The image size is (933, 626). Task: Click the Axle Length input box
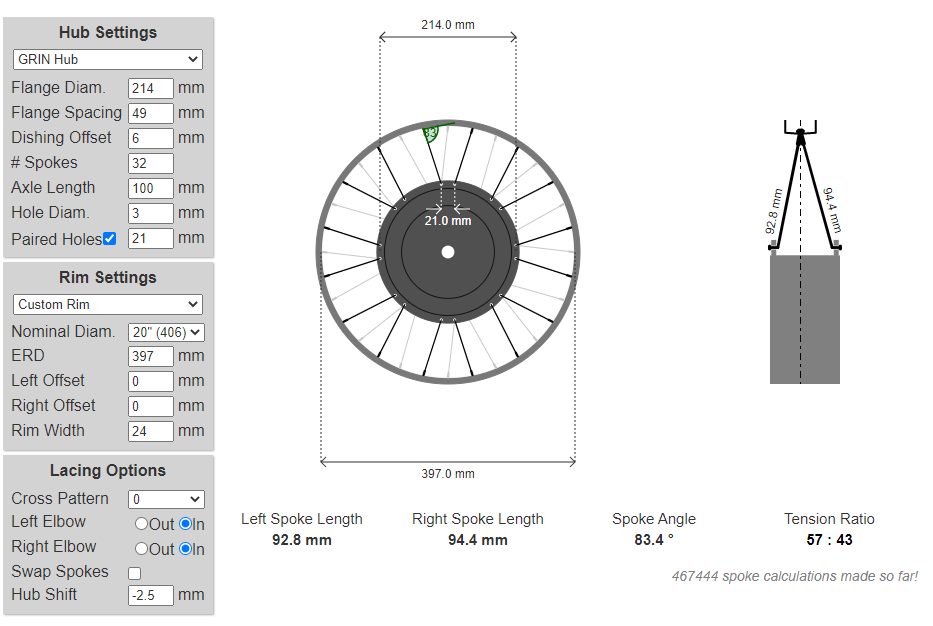(x=151, y=188)
